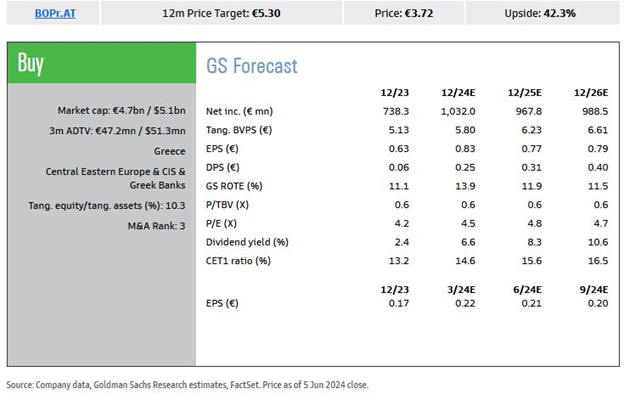The width and height of the screenshot is (624, 400).
Task: Click the Source footnote text
Action: point(187,384)
